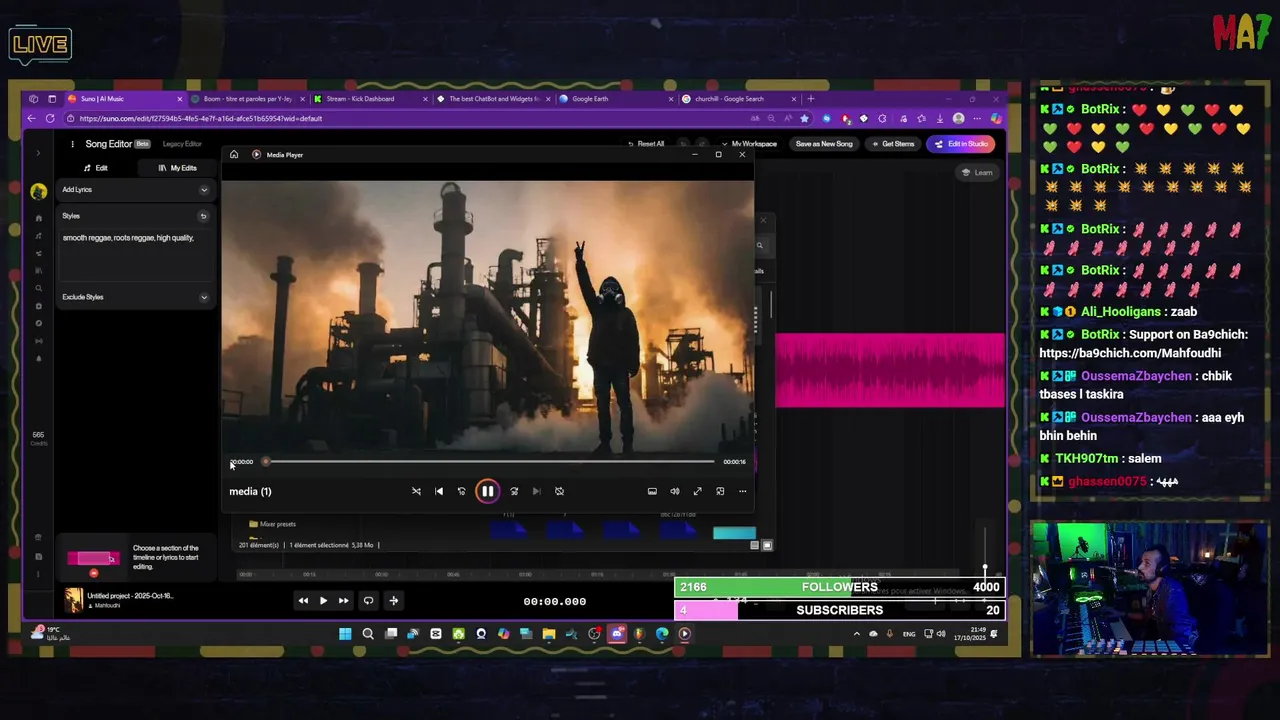Open the taskbar weather widget

pos(48,633)
